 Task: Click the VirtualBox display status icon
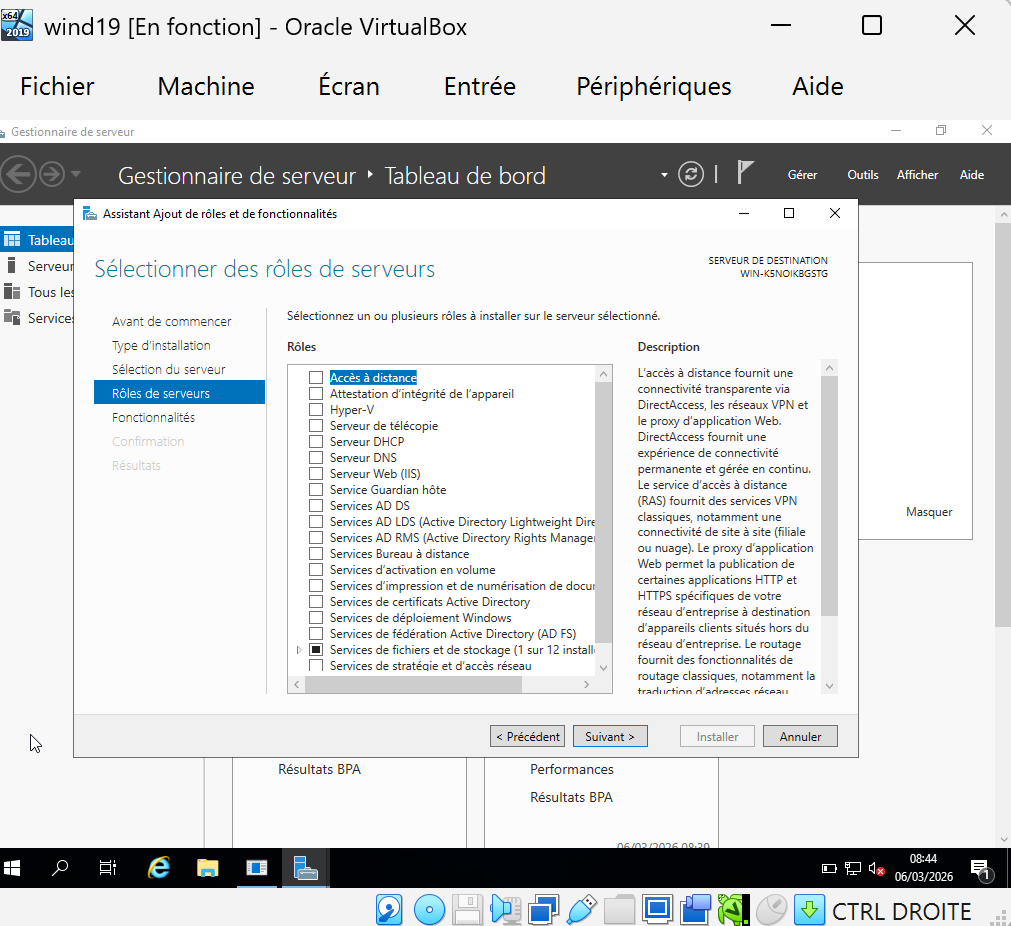click(657, 910)
